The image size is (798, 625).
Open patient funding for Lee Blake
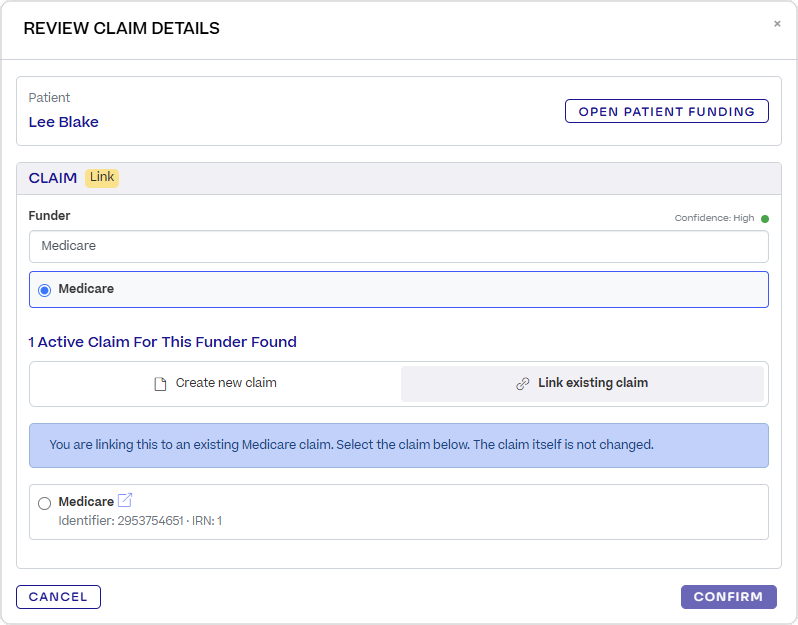click(x=666, y=111)
